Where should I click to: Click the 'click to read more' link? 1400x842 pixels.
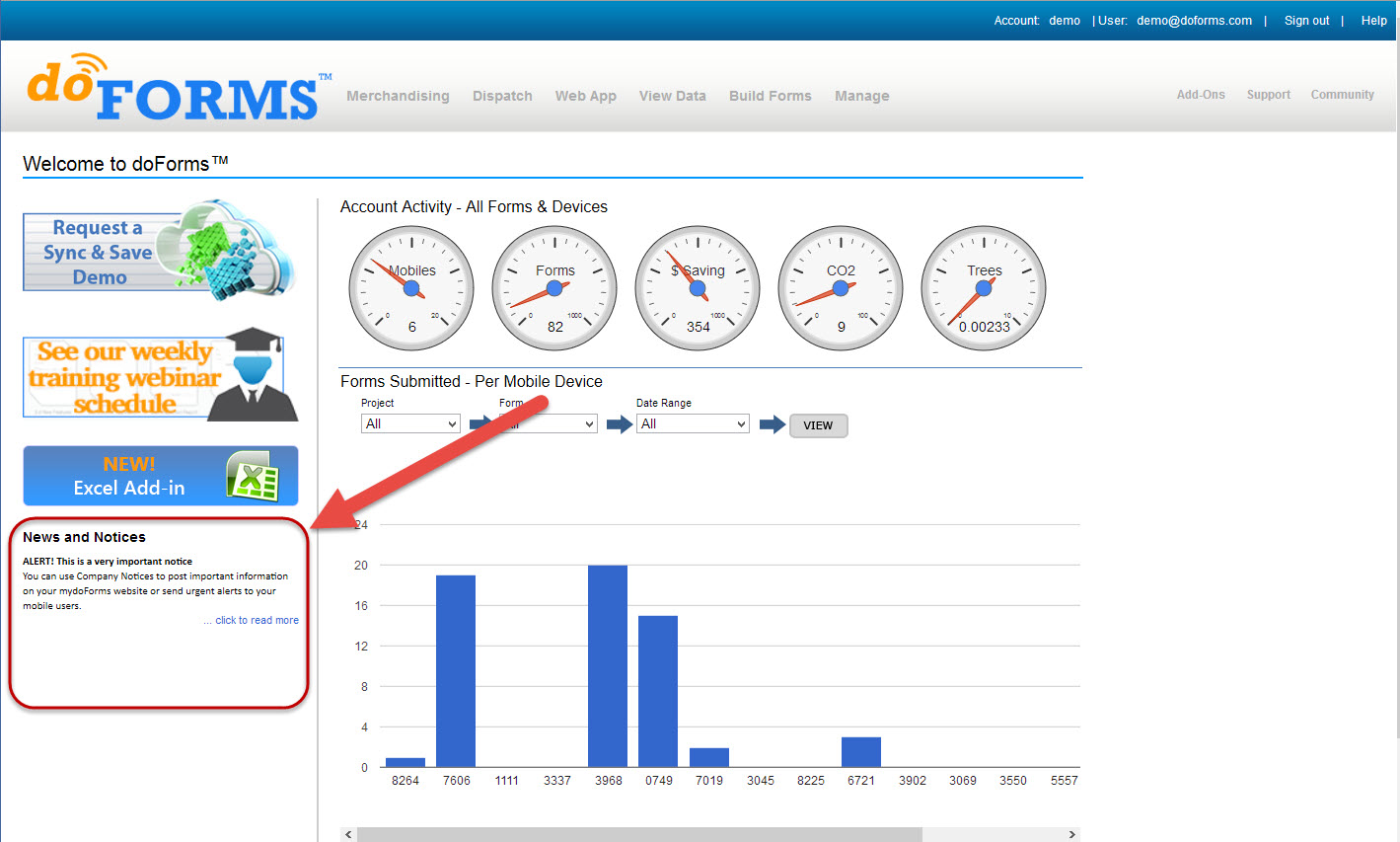tap(257, 621)
